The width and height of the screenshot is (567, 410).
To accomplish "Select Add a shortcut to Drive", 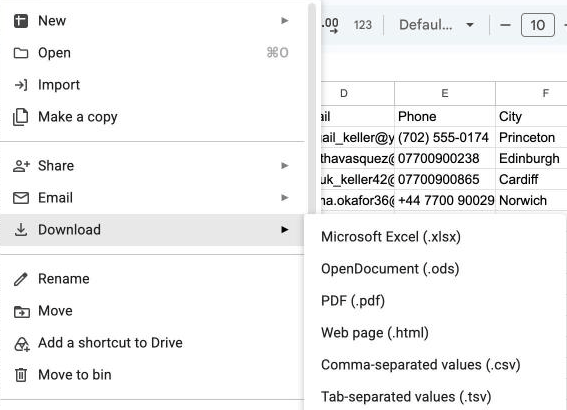I will tap(152, 343).
